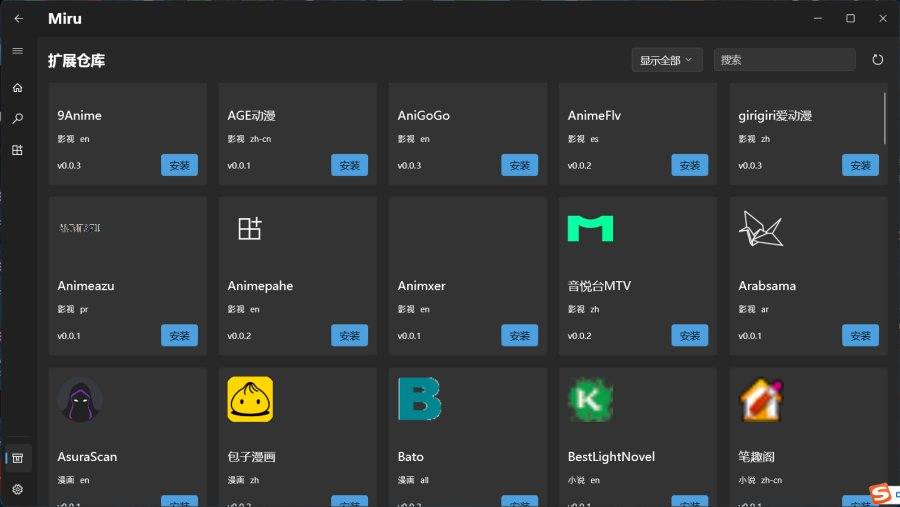Image resolution: width=900 pixels, height=507 pixels.
Task: Open the hamburger navigation menu
Action: pos(18,51)
